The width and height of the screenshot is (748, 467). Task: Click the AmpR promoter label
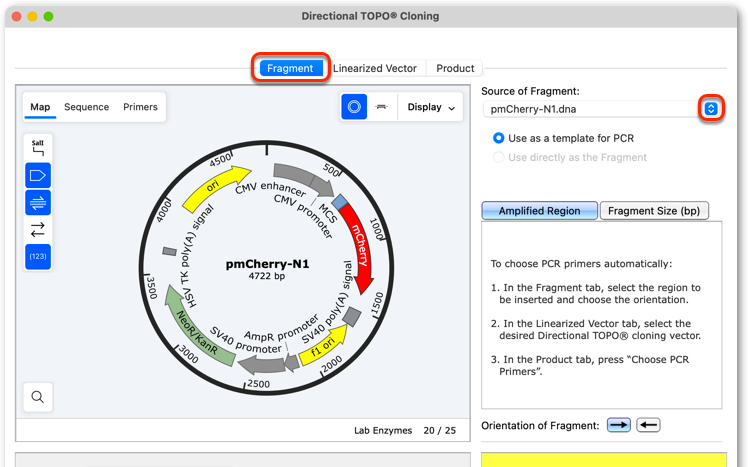click(281, 327)
